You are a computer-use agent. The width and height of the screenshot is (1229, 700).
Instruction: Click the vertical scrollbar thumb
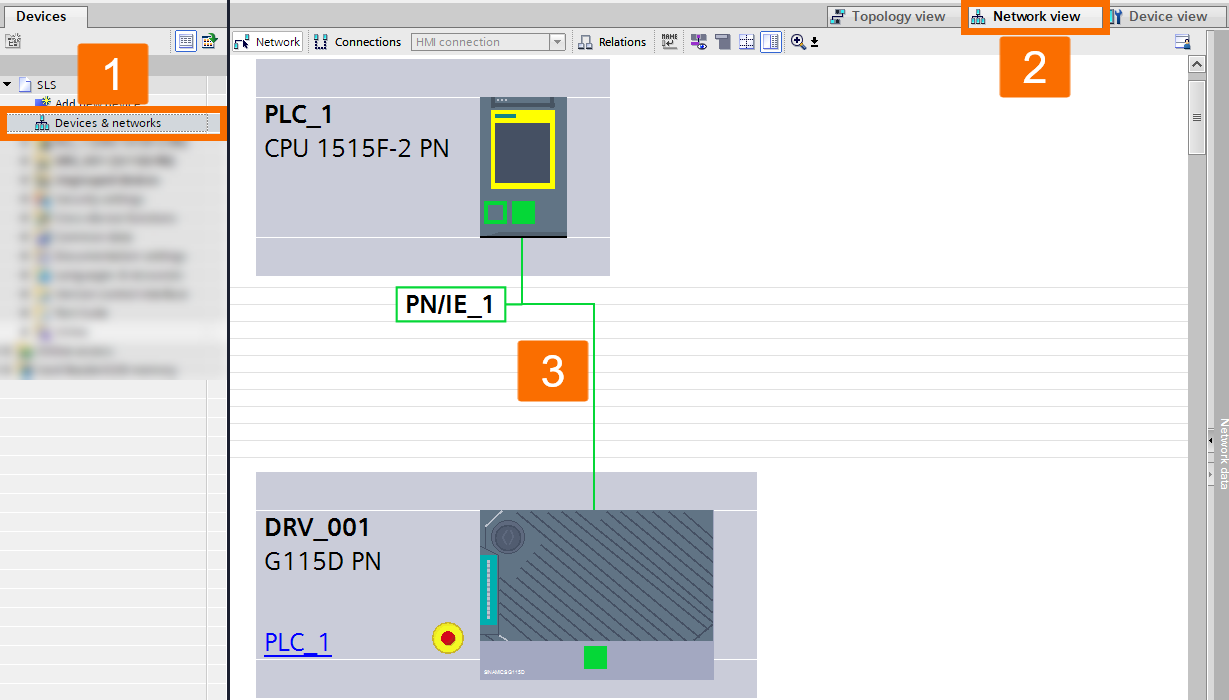(x=1197, y=117)
